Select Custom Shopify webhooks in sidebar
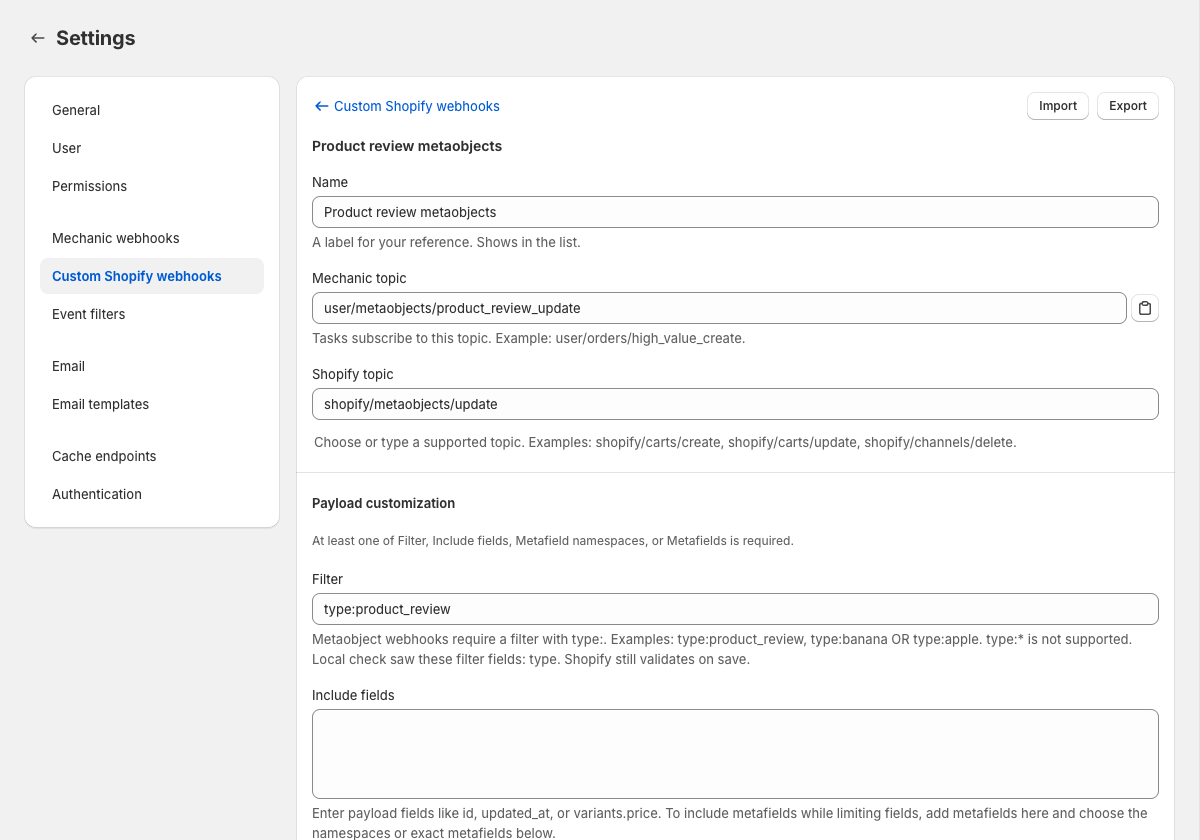This screenshot has width=1200, height=840. point(152,276)
